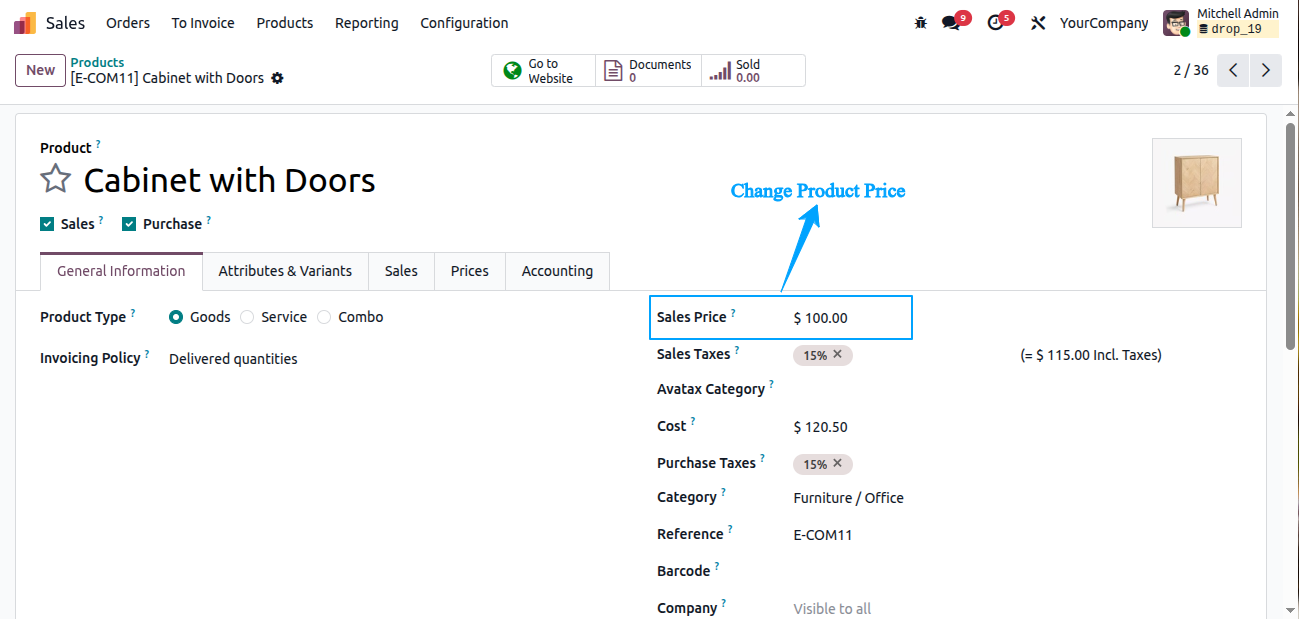Show help tooltip for Category

[x=723, y=492]
